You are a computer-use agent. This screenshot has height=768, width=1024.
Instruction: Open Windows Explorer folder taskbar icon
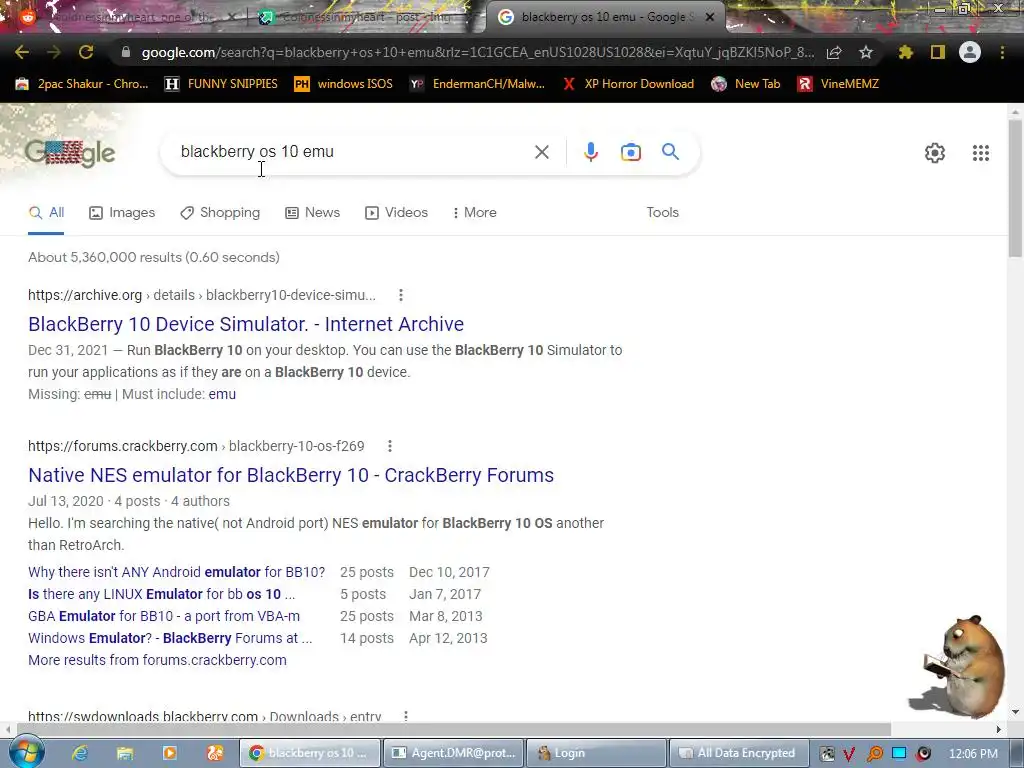[x=125, y=753]
